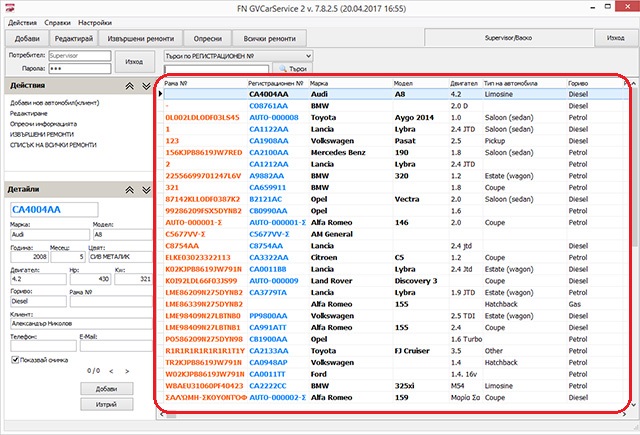Screen dimensions: 640x435
Task: Open Извършени ремонти from toolbar
Action: (141, 38)
